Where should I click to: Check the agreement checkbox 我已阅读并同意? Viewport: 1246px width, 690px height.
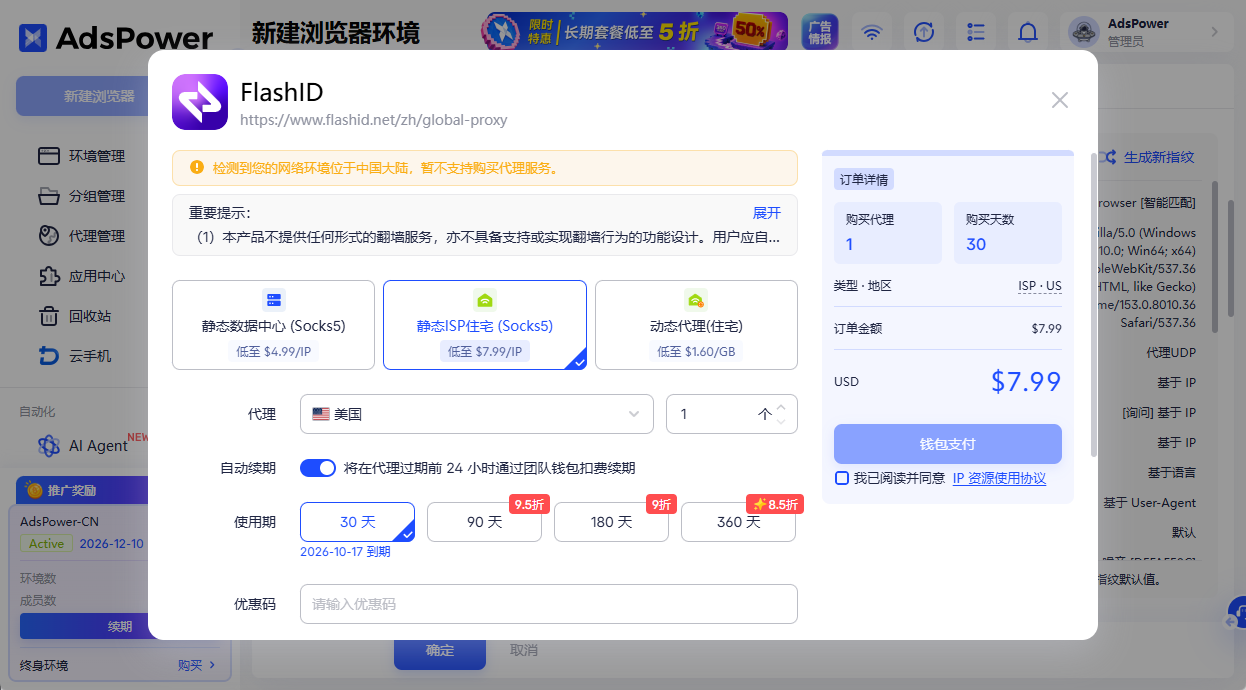point(842,478)
